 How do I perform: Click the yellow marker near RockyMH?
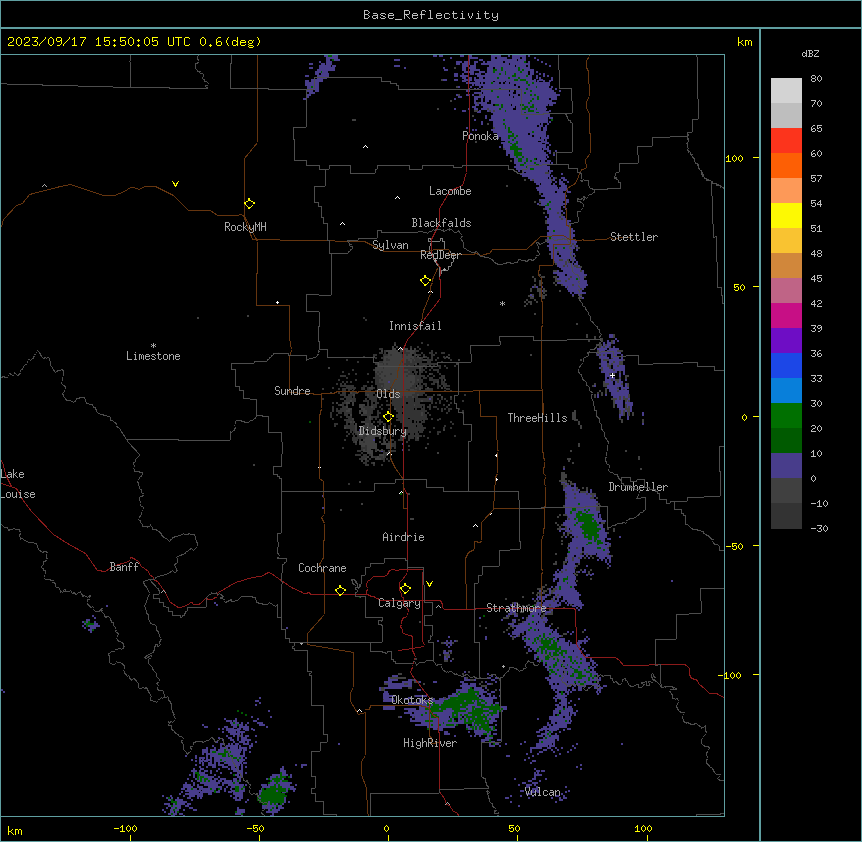point(250,204)
